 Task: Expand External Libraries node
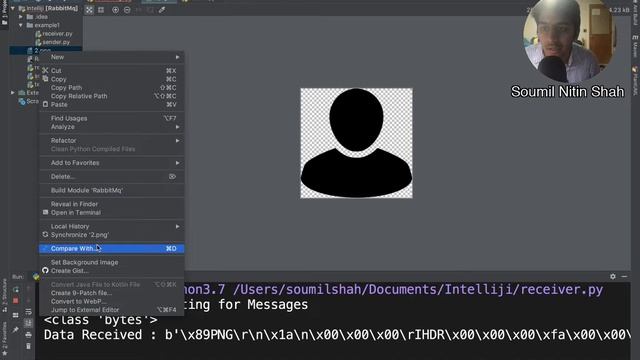click(13, 93)
